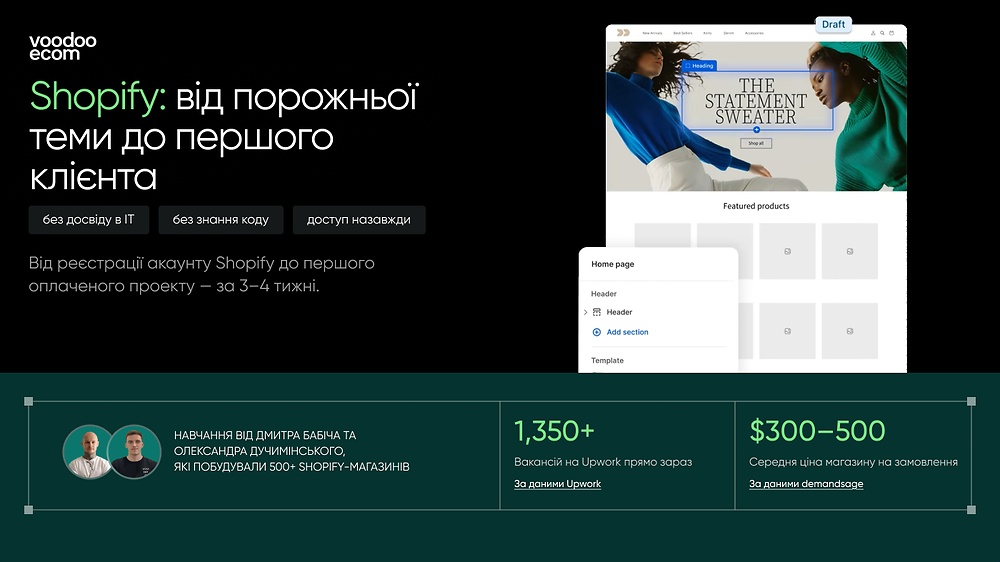
Task: Click the third product placeholder in top row
Action: pos(787,251)
